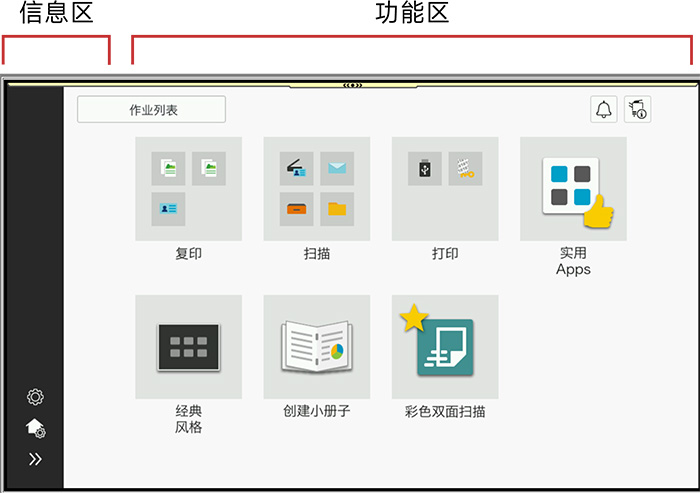Launch 实用 Apps tile

tap(573, 189)
